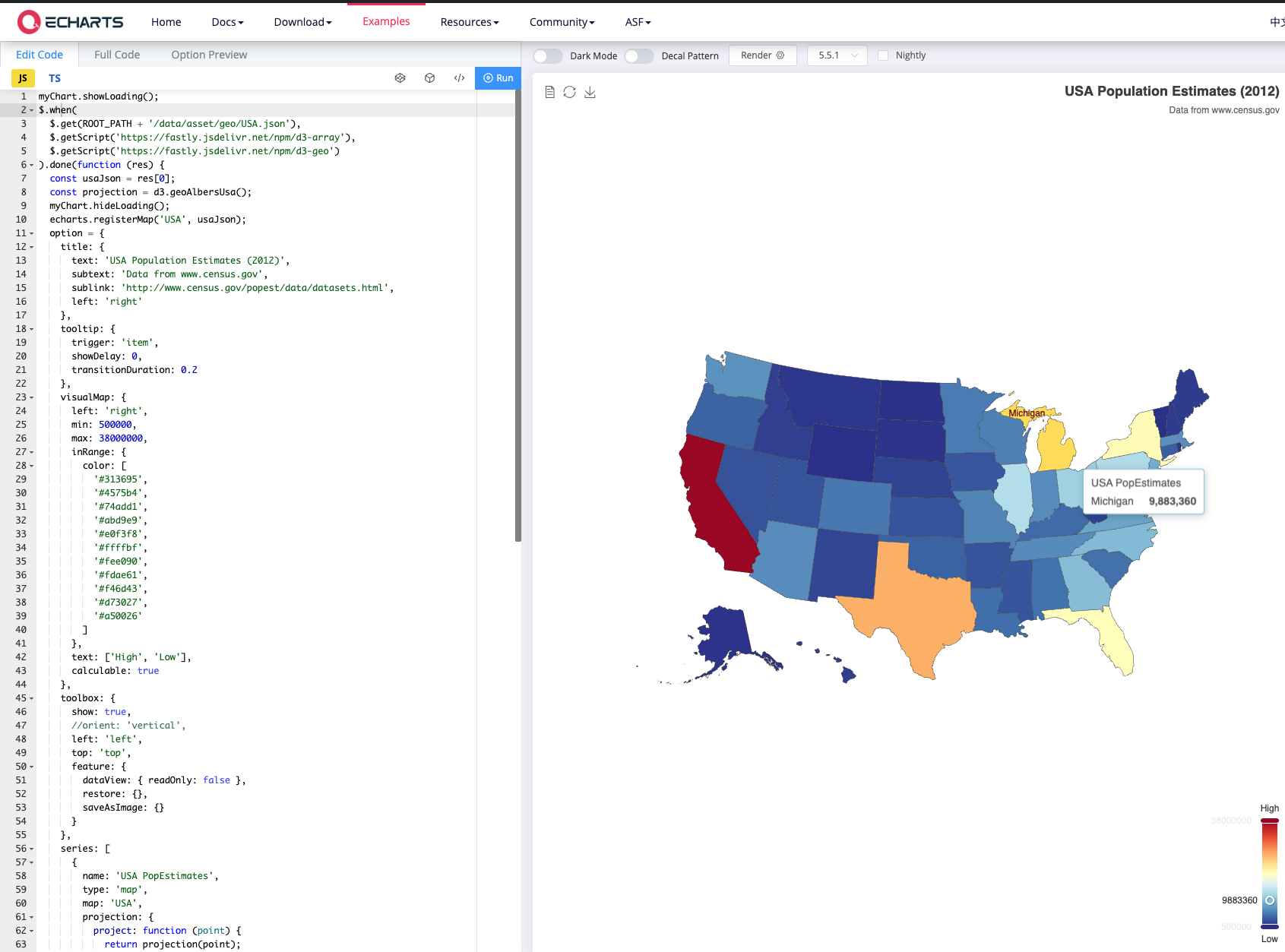The image size is (1285, 952).
Task: Collapse code fold at line 6
Action: [31, 165]
